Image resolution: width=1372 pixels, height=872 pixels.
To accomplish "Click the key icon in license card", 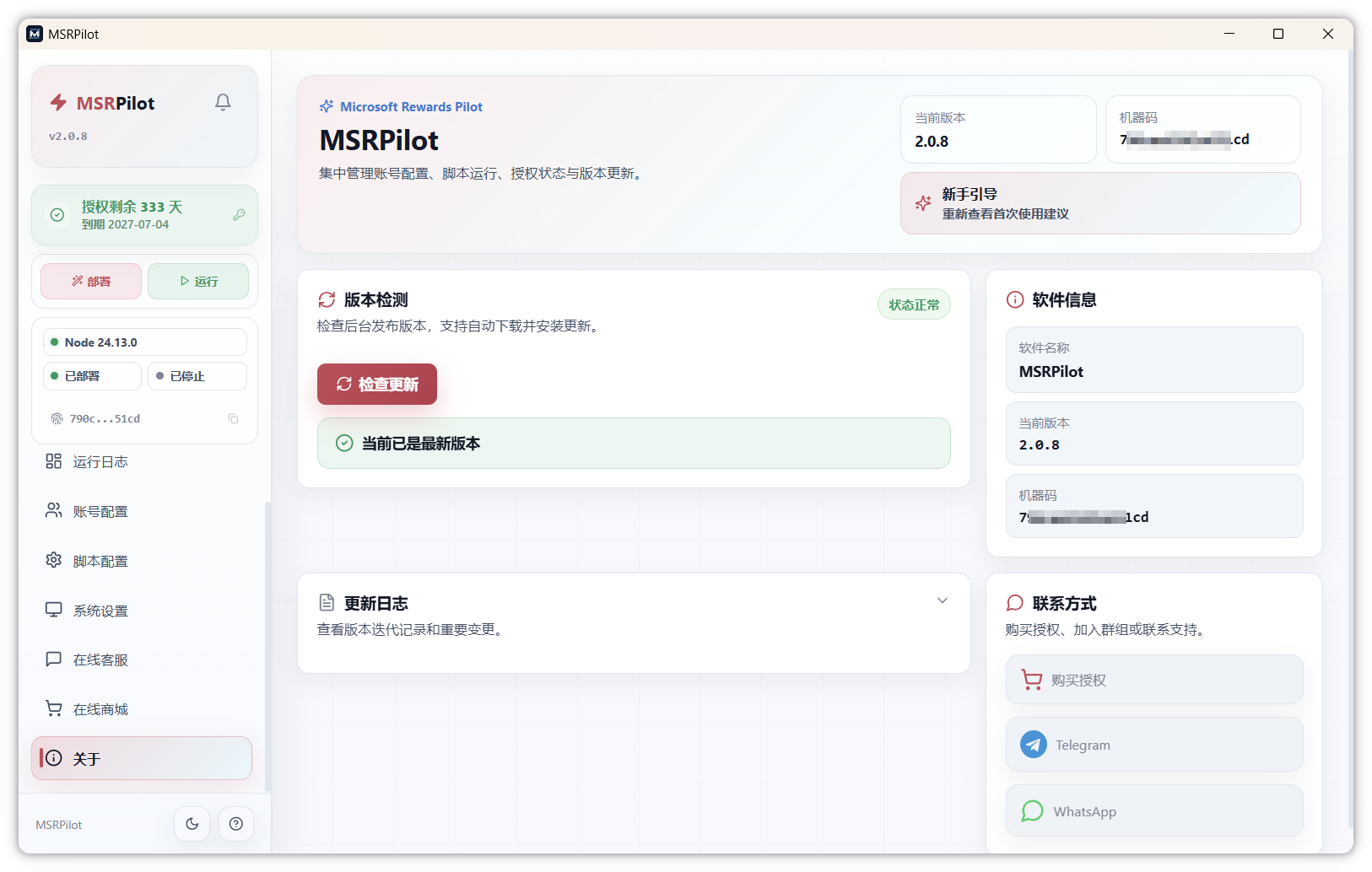I will [239, 215].
